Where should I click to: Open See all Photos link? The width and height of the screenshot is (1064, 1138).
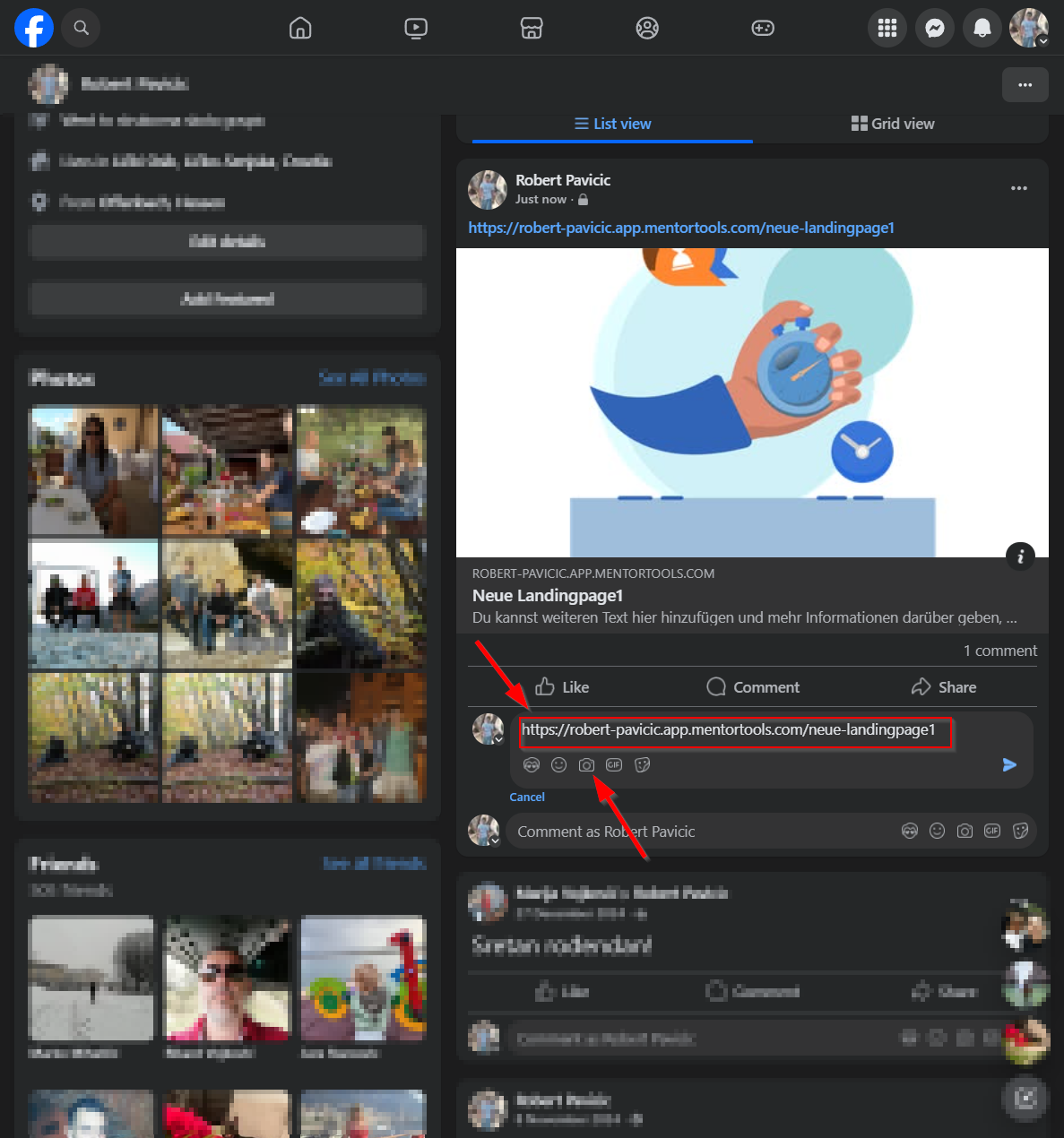(372, 378)
